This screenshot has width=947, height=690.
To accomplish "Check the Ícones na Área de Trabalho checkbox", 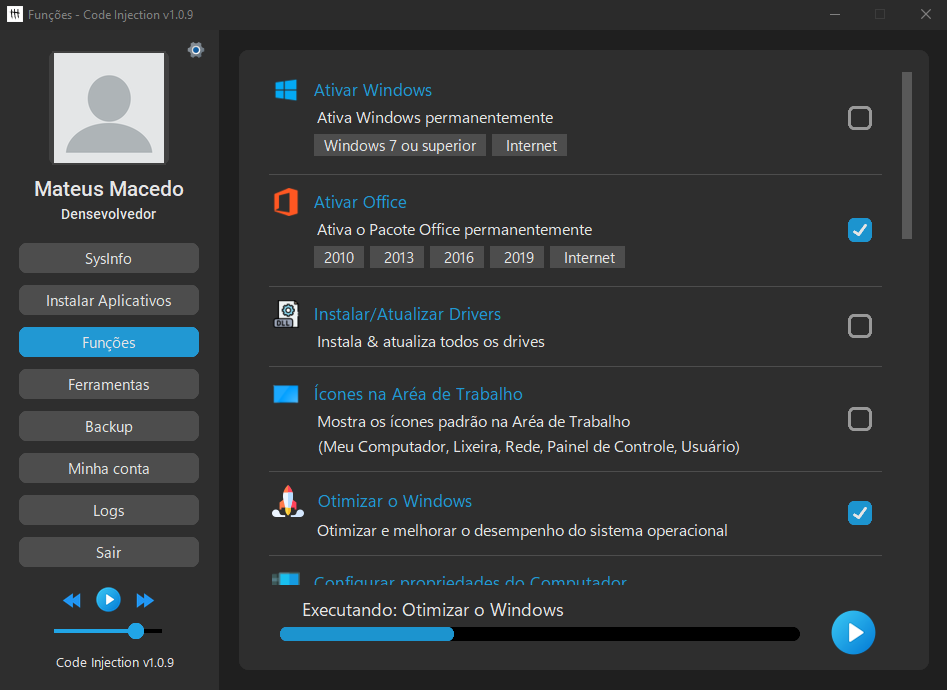I will (859, 419).
